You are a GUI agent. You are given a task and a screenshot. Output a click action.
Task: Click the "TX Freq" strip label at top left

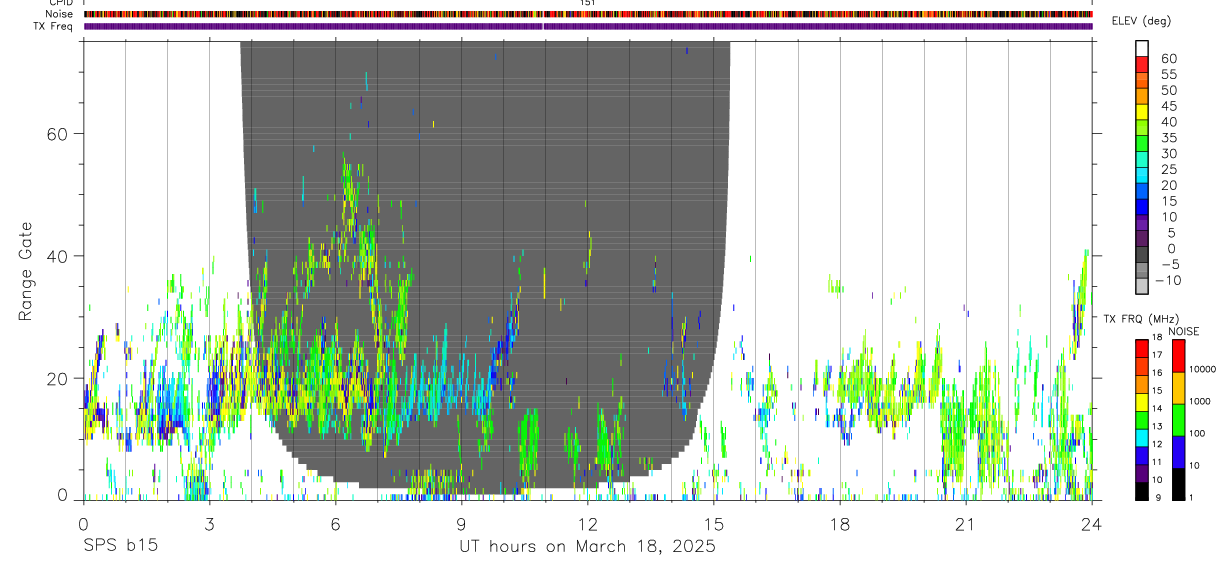coord(54,26)
